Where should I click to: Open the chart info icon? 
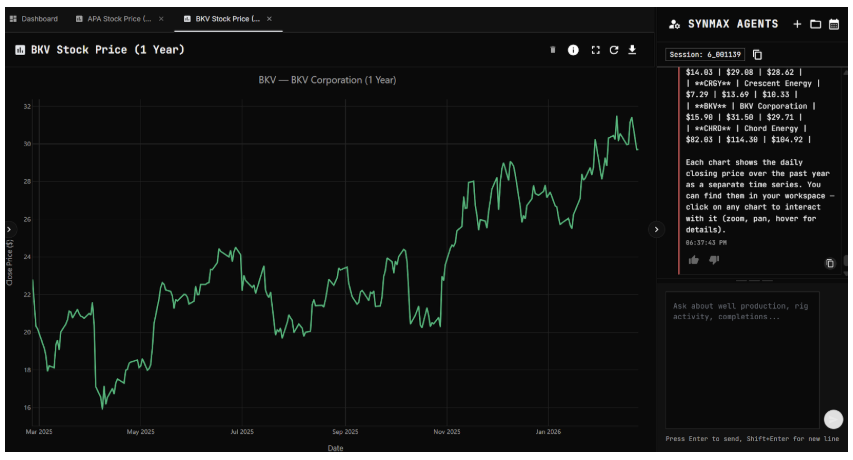pos(574,50)
